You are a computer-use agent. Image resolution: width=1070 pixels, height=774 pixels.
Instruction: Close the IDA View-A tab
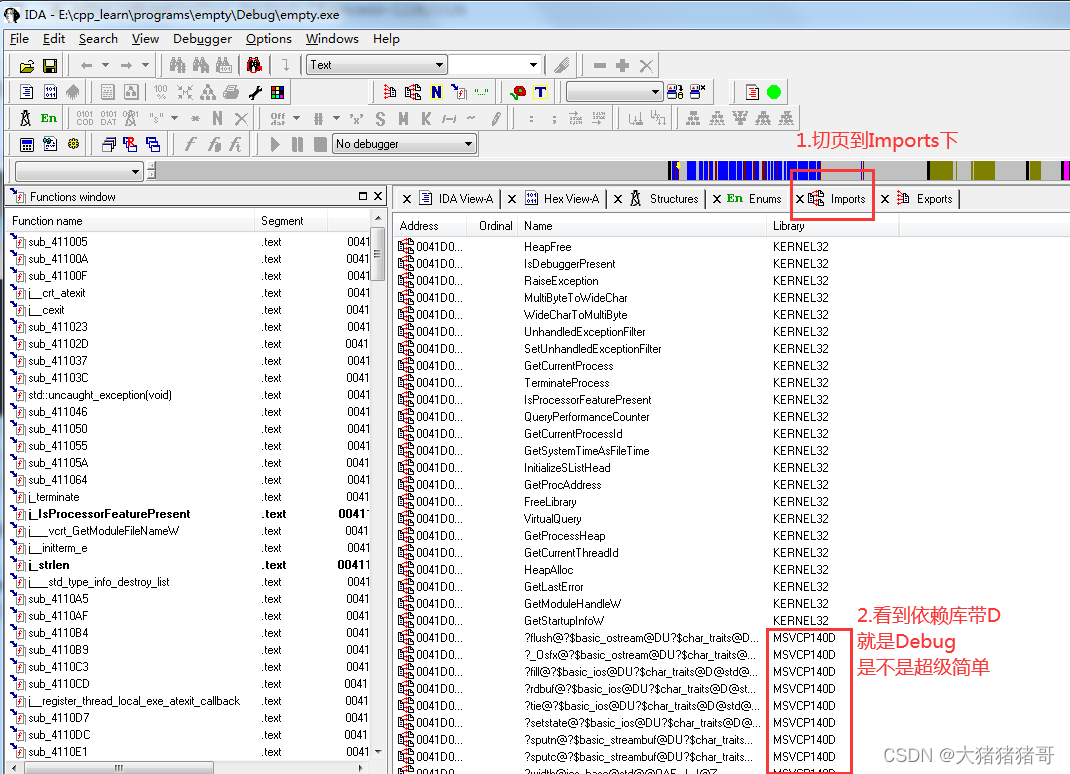point(407,199)
